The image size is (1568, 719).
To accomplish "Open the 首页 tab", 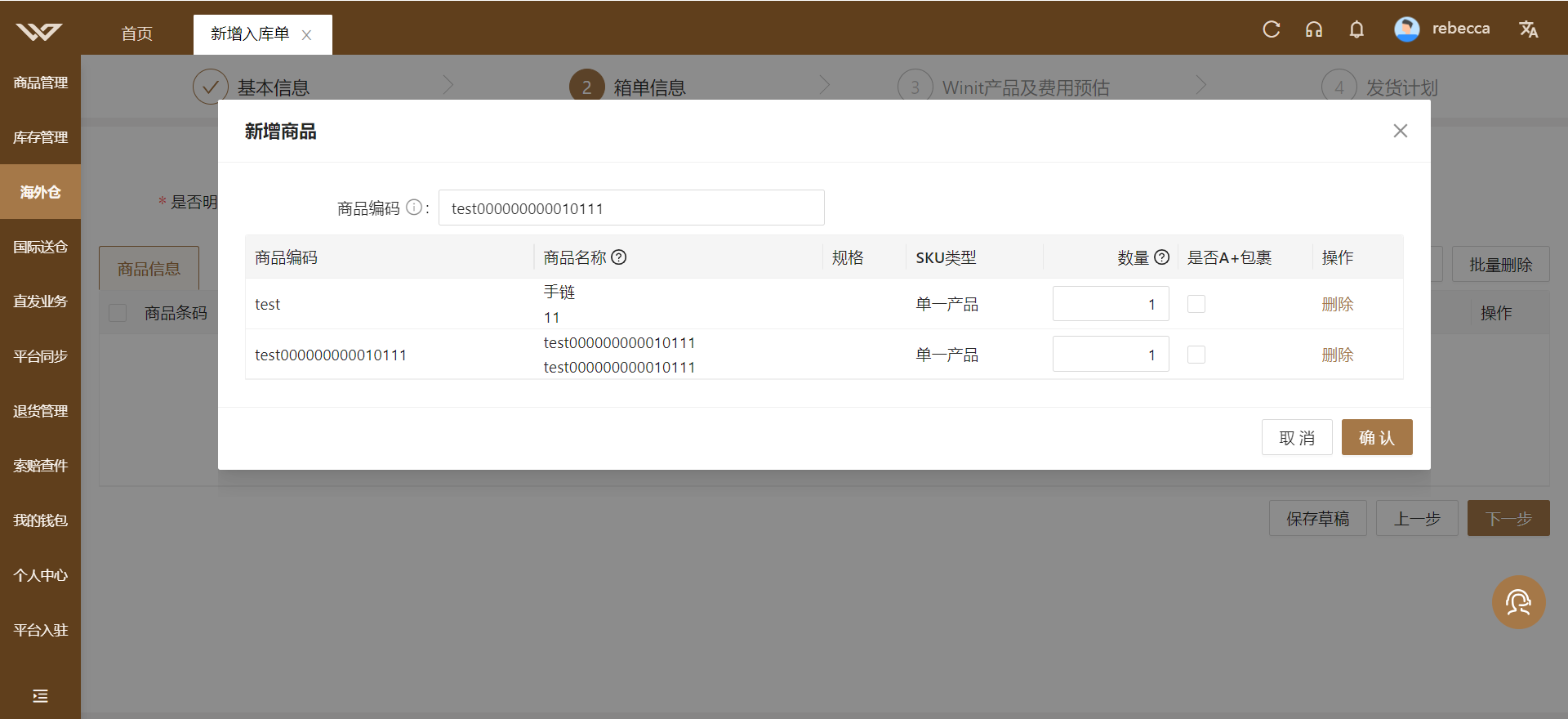I will click(137, 33).
